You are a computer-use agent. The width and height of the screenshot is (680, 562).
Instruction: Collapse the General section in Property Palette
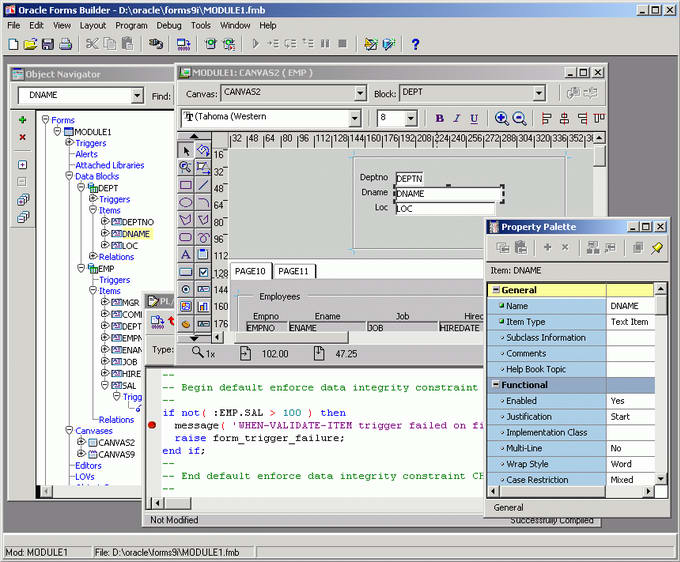pos(496,290)
